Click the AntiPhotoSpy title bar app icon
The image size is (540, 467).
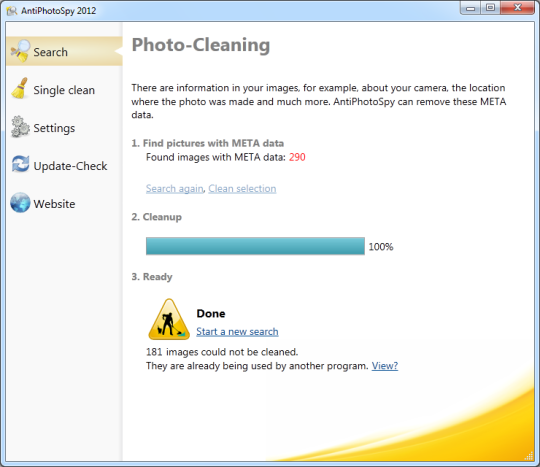coord(12,11)
